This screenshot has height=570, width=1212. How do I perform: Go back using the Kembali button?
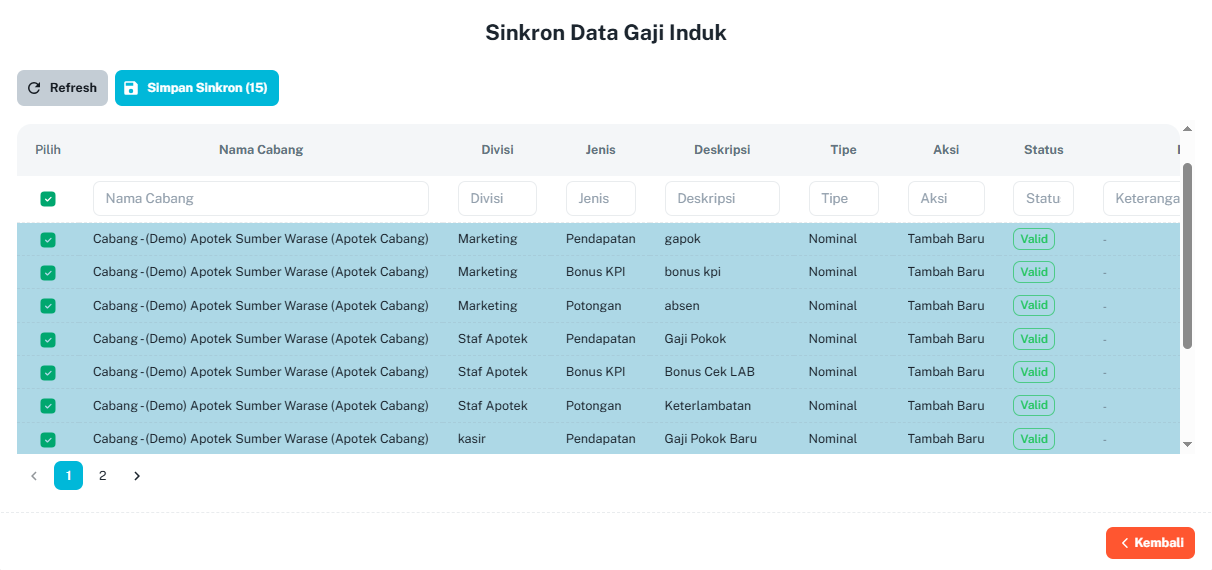1150,543
